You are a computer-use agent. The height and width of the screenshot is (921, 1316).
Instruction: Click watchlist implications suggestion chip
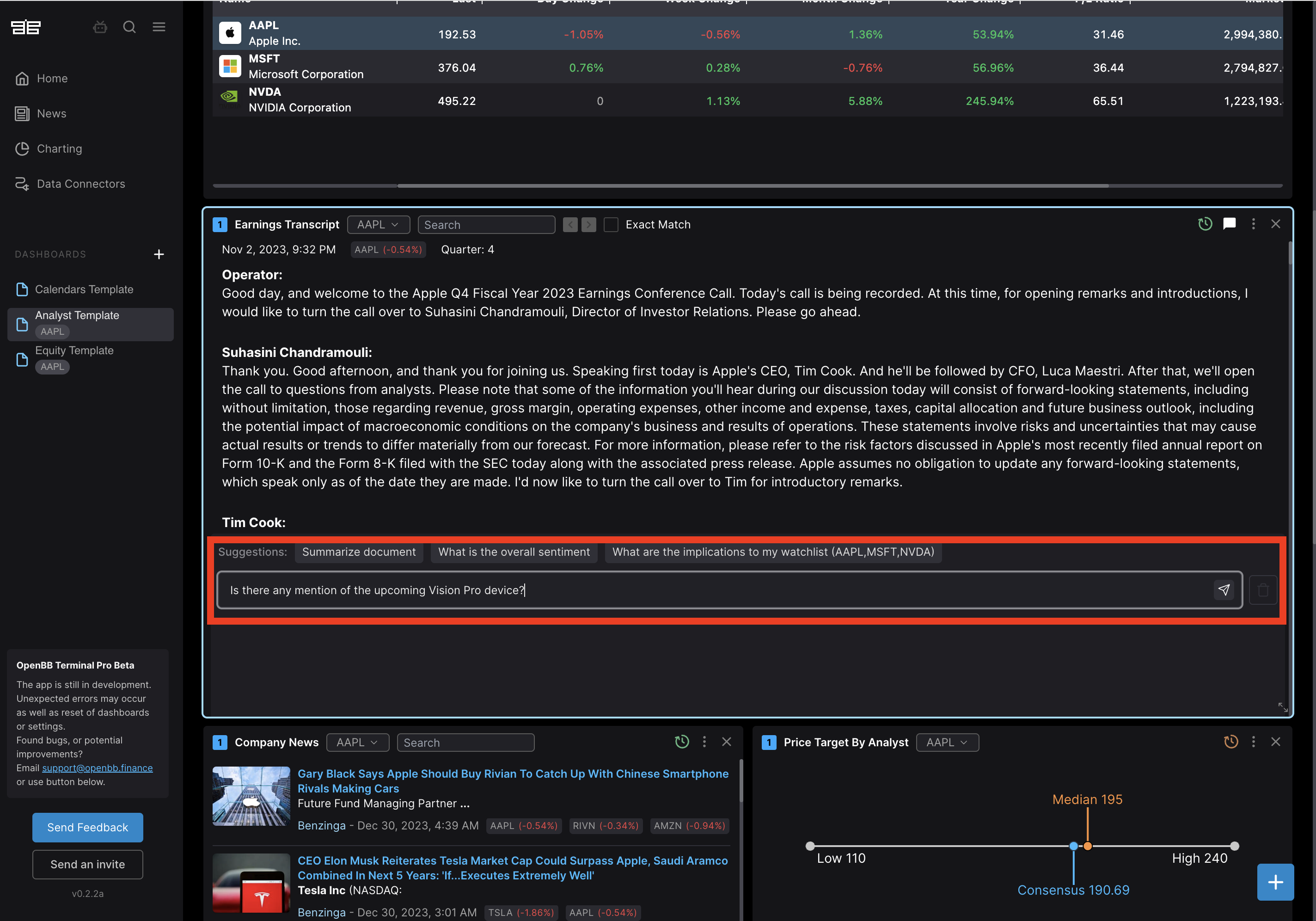773,552
